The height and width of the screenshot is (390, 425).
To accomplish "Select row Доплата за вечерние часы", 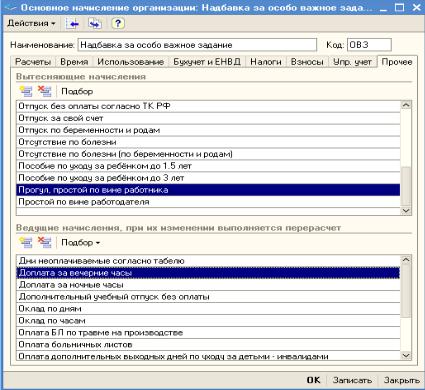I will [208, 273].
